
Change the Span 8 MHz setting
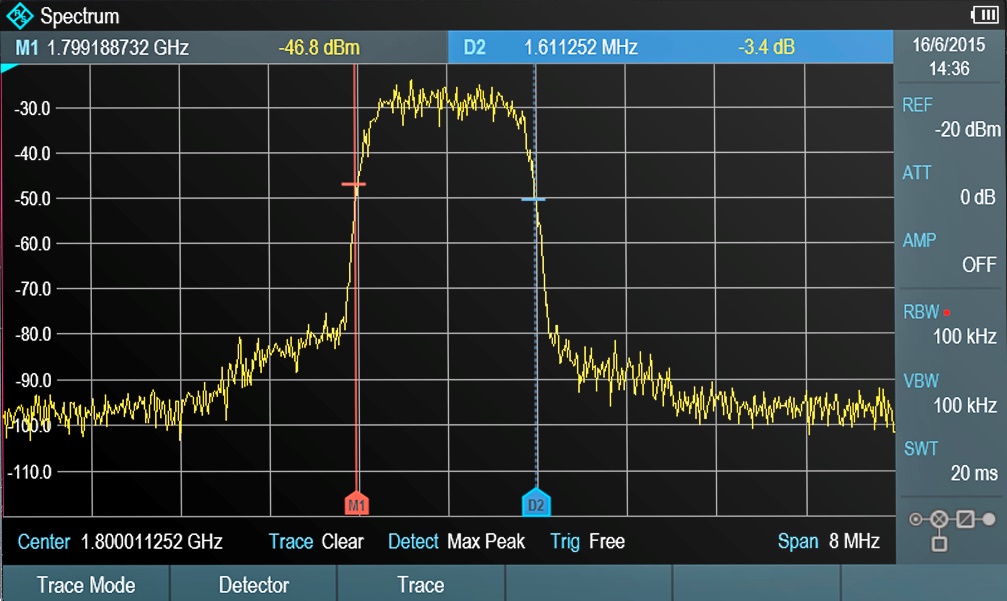pos(828,542)
